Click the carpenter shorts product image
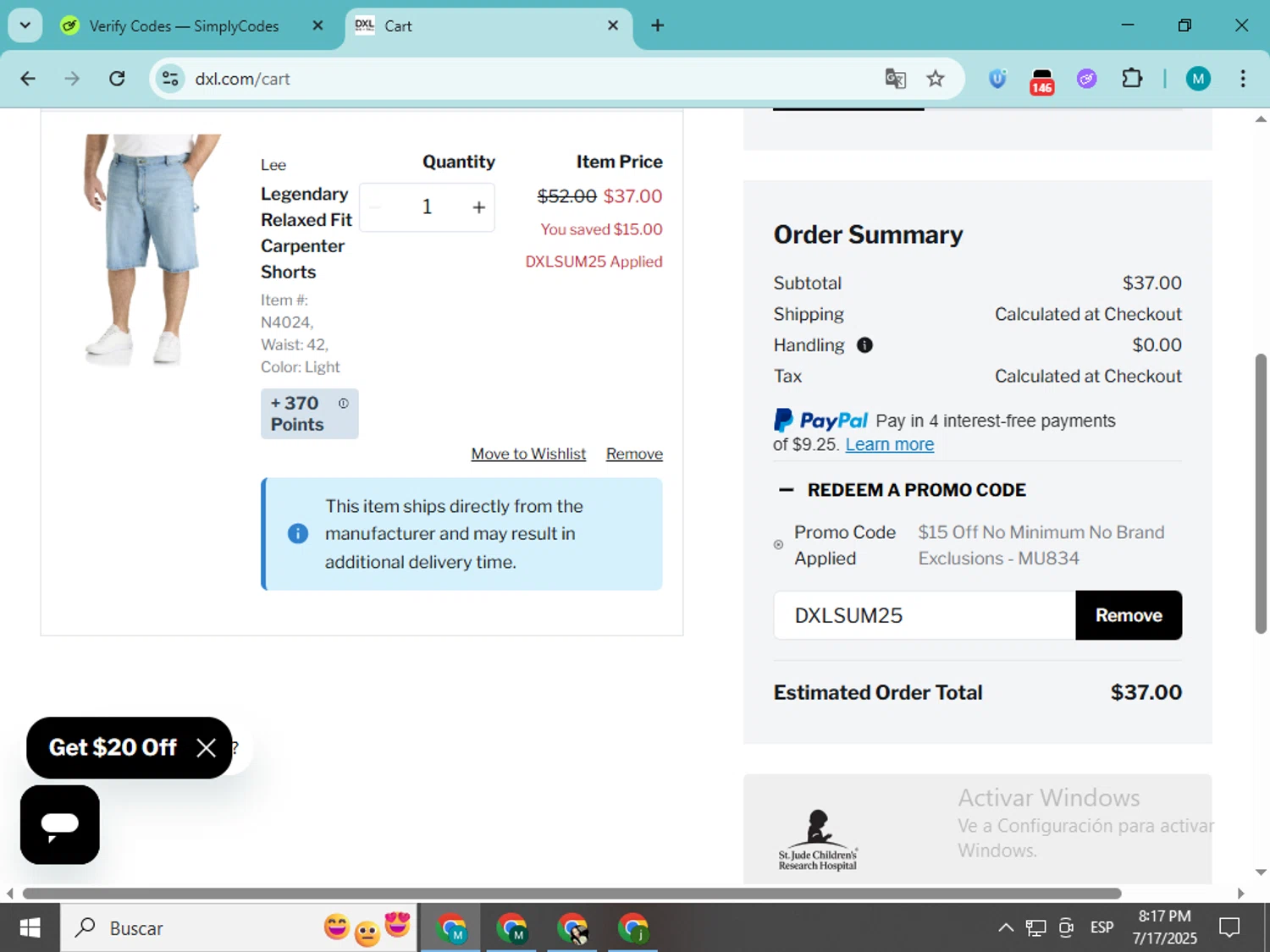The width and height of the screenshot is (1270, 952). coord(152,250)
